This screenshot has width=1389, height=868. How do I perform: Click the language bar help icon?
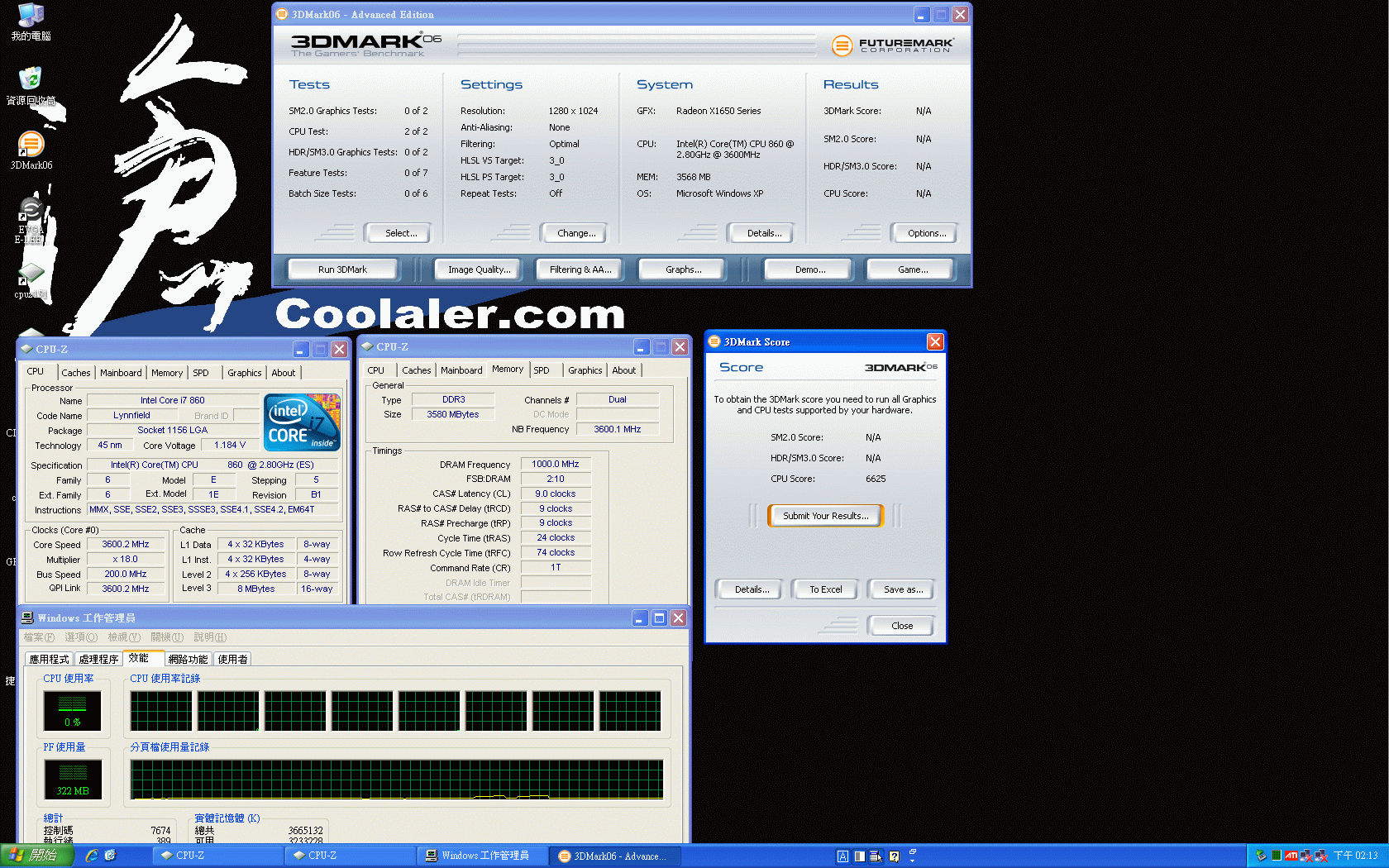tap(894, 856)
